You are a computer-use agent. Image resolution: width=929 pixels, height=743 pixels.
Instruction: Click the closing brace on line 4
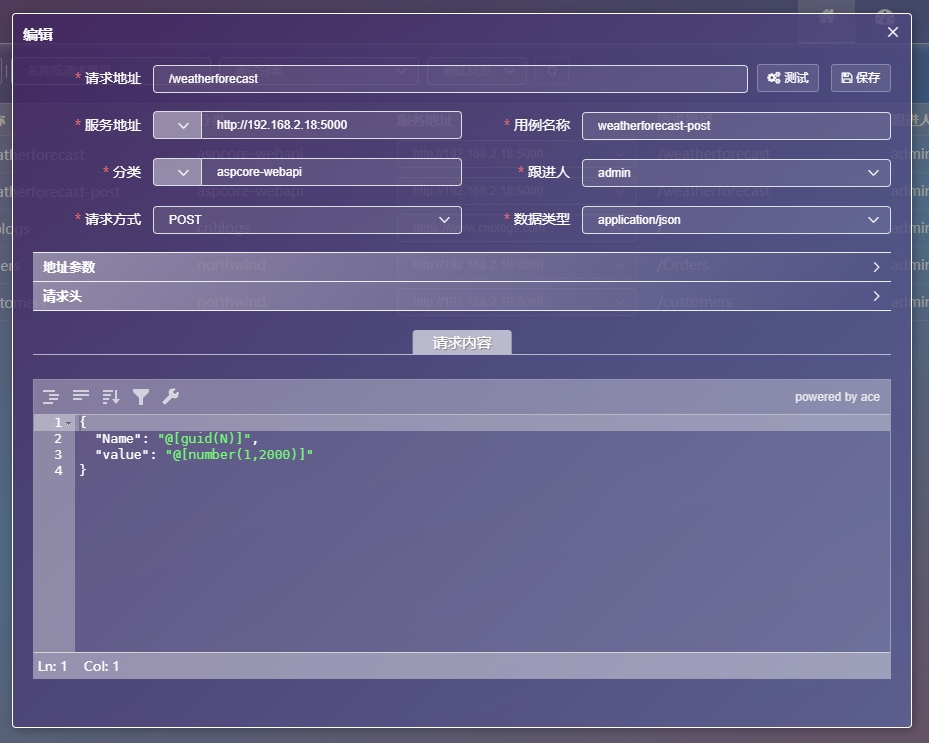click(83, 470)
